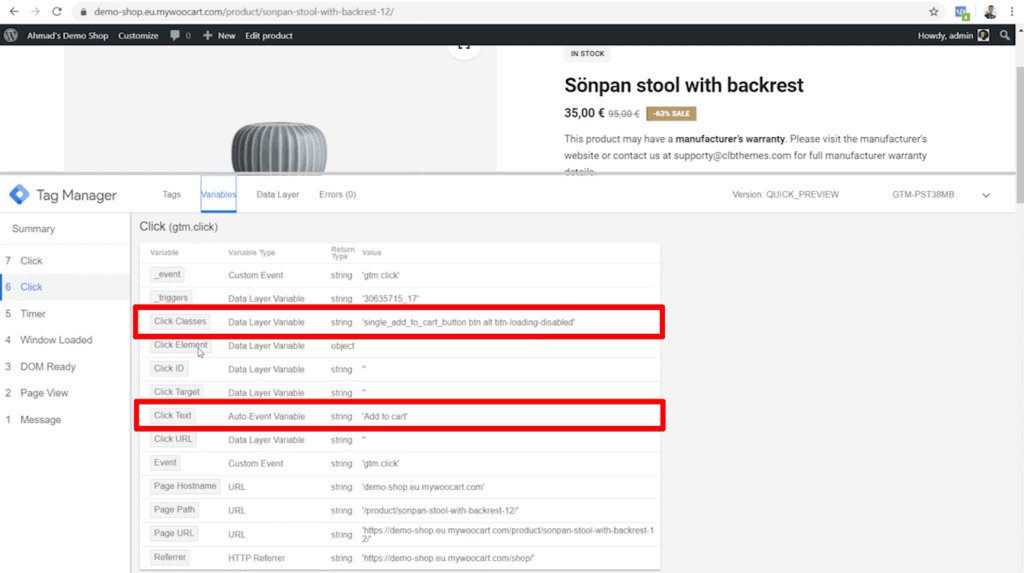Click the Sönpan stool with backrest title
This screenshot has width=1024, height=573.
point(684,85)
